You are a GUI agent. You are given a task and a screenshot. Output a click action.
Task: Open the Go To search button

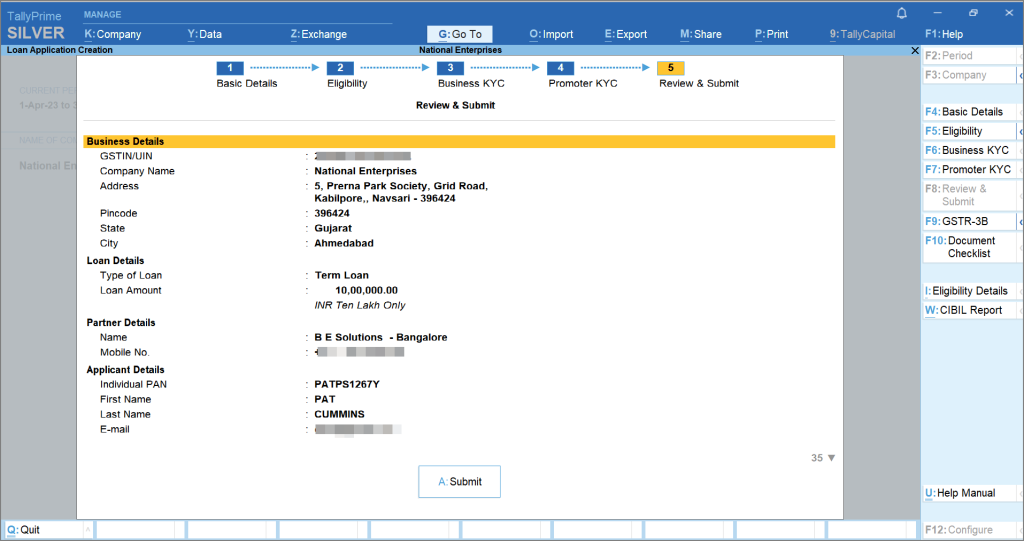(x=460, y=34)
